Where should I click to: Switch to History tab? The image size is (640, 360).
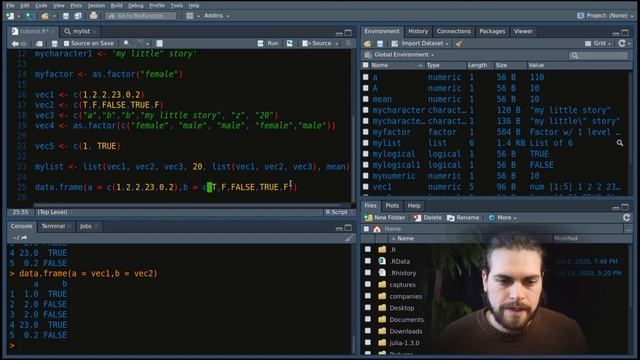pyautogui.click(x=418, y=31)
